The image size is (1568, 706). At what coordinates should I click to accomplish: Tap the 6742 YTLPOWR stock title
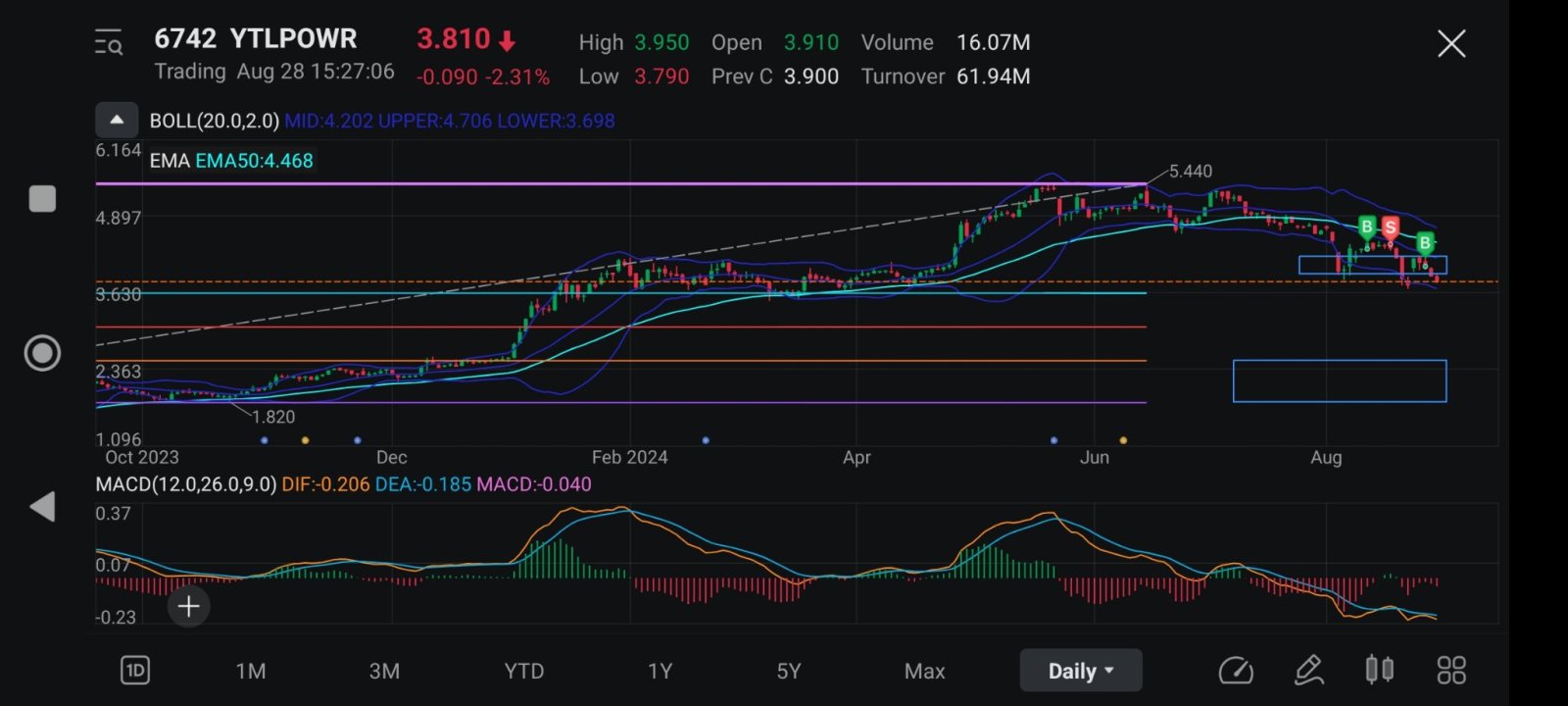[x=256, y=39]
